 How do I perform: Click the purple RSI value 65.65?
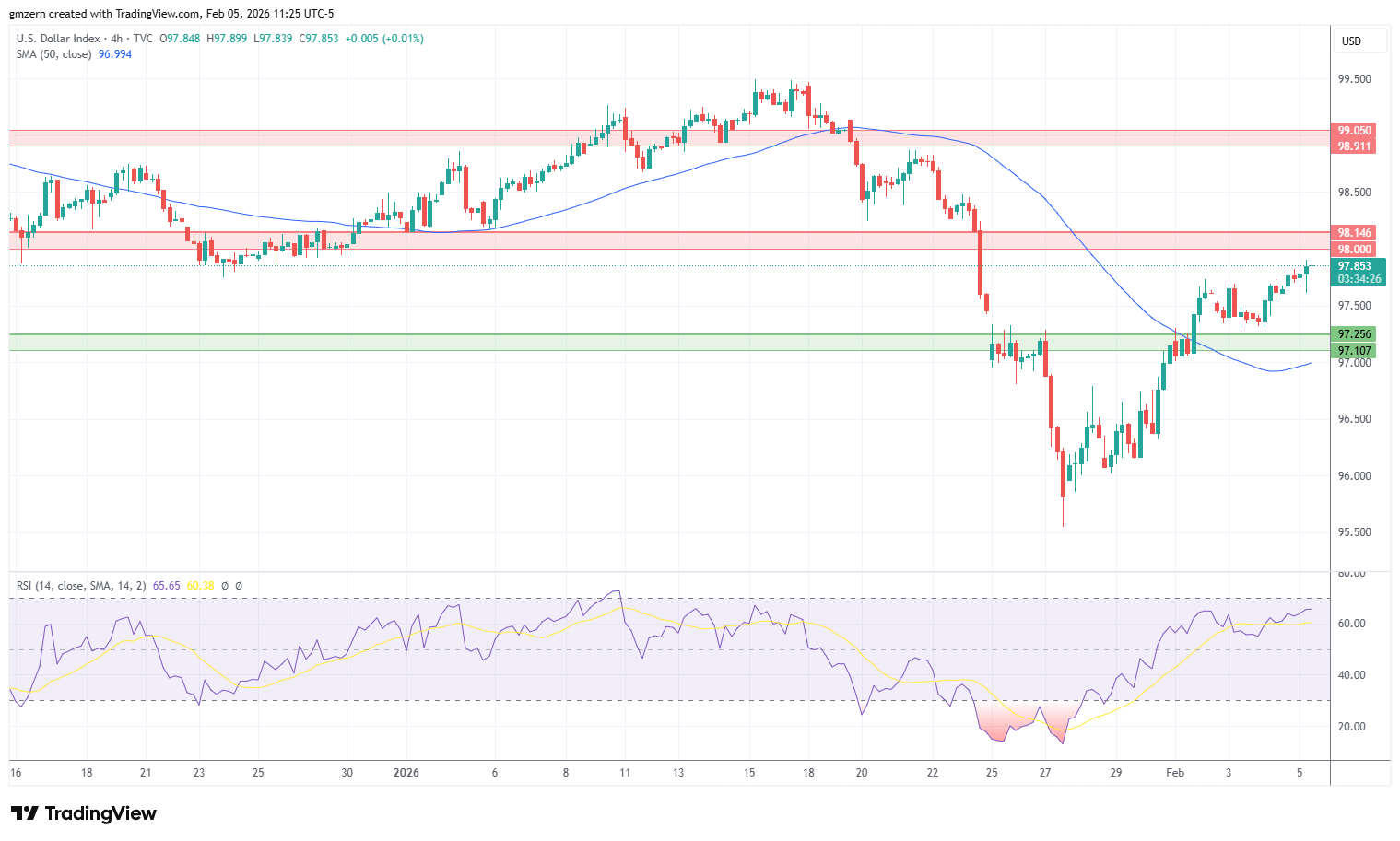click(x=167, y=586)
